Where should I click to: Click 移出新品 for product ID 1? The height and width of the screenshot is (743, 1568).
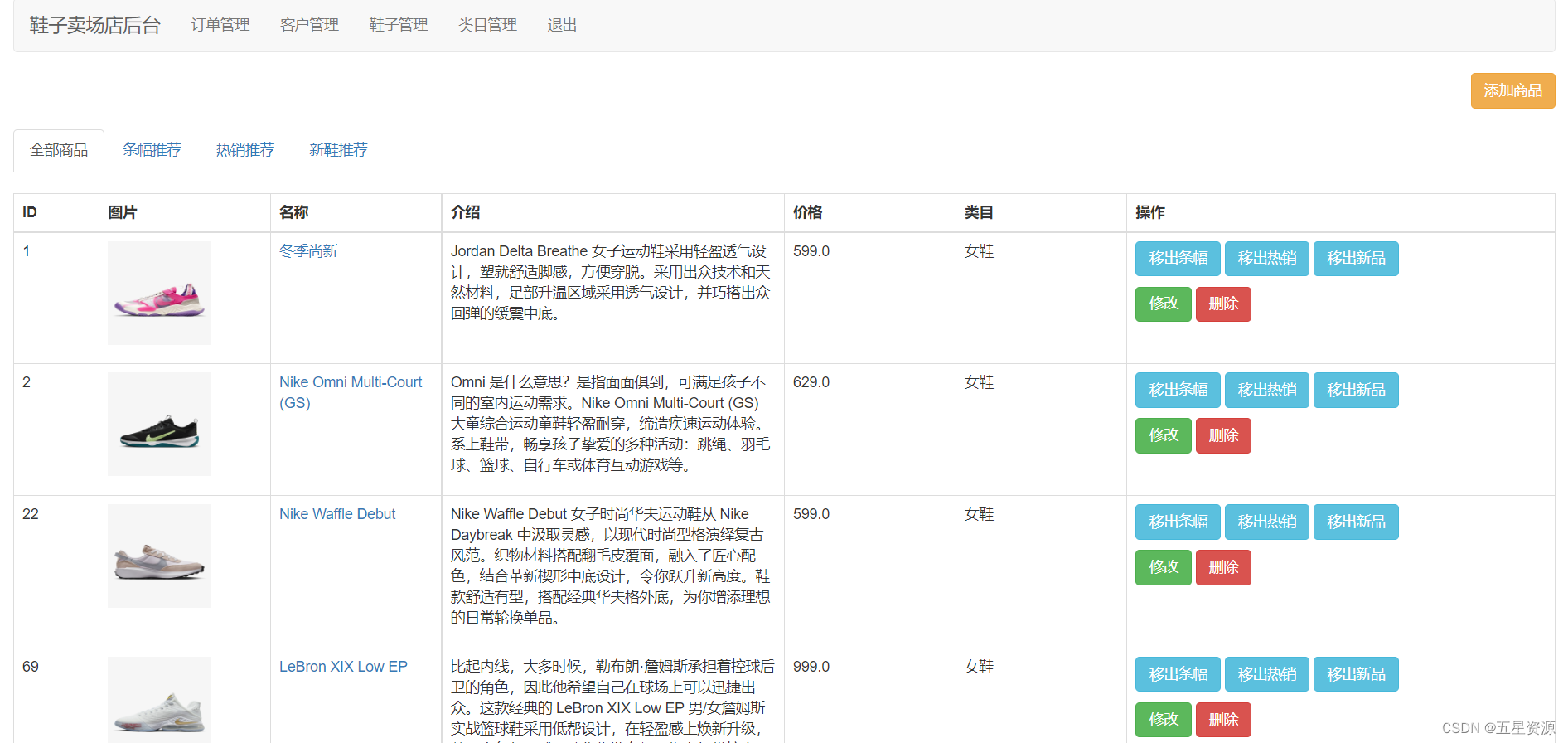click(x=1356, y=259)
